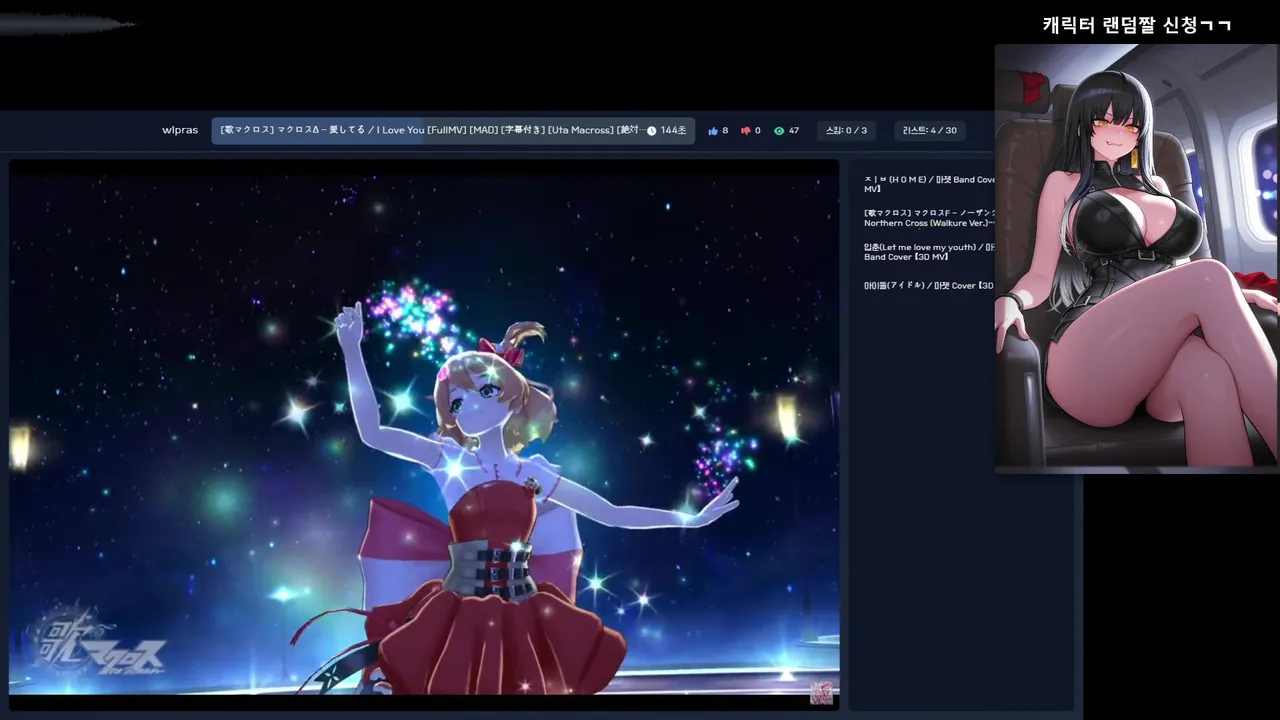Image resolution: width=1280 pixels, height=720 pixels.
Task: Click the small pink emblem in the video's corner
Action: click(x=821, y=693)
